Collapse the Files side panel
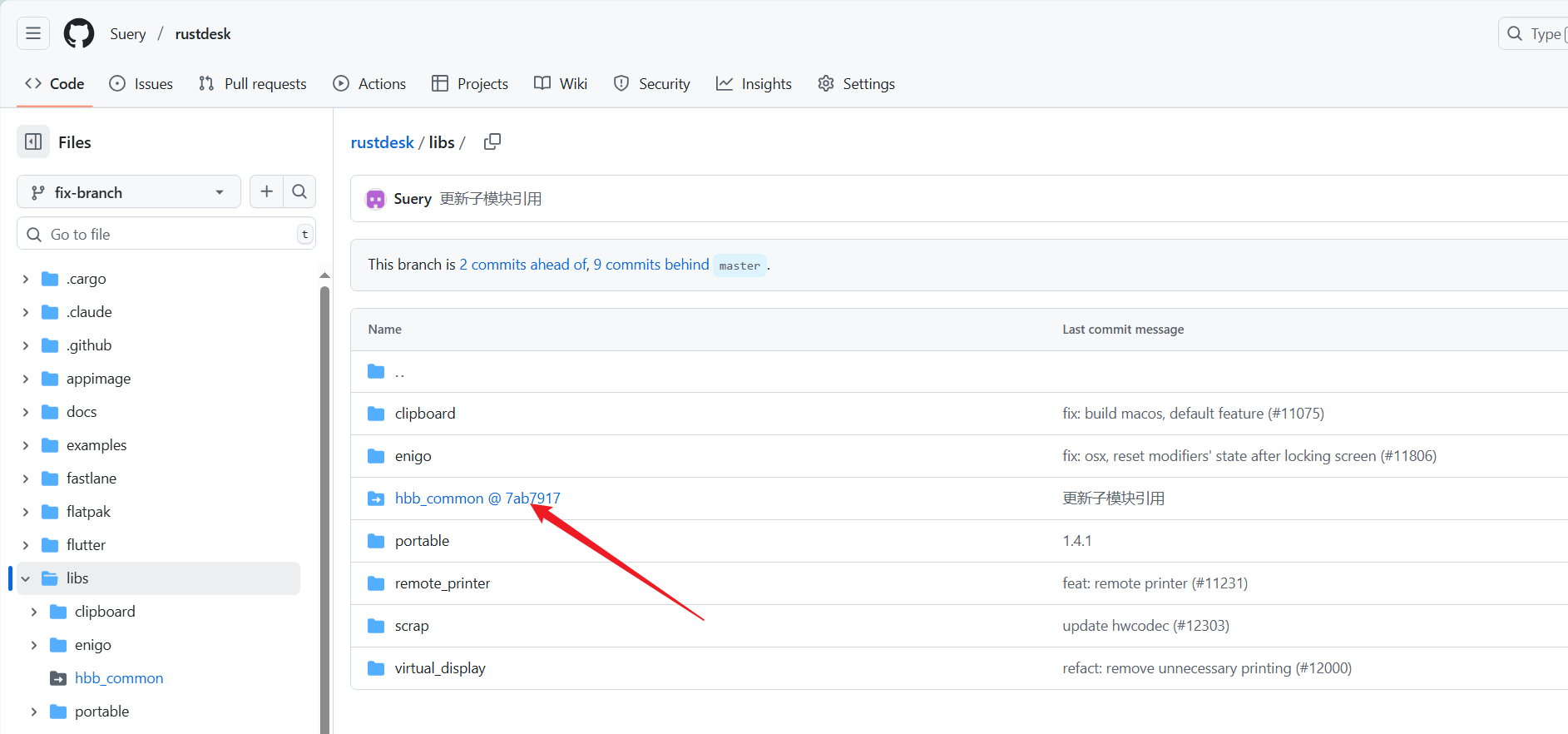 (33, 141)
